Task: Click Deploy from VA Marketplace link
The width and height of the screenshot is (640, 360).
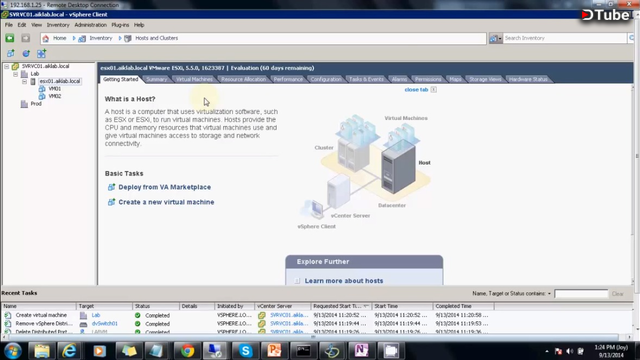Action: tap(164, 187)
